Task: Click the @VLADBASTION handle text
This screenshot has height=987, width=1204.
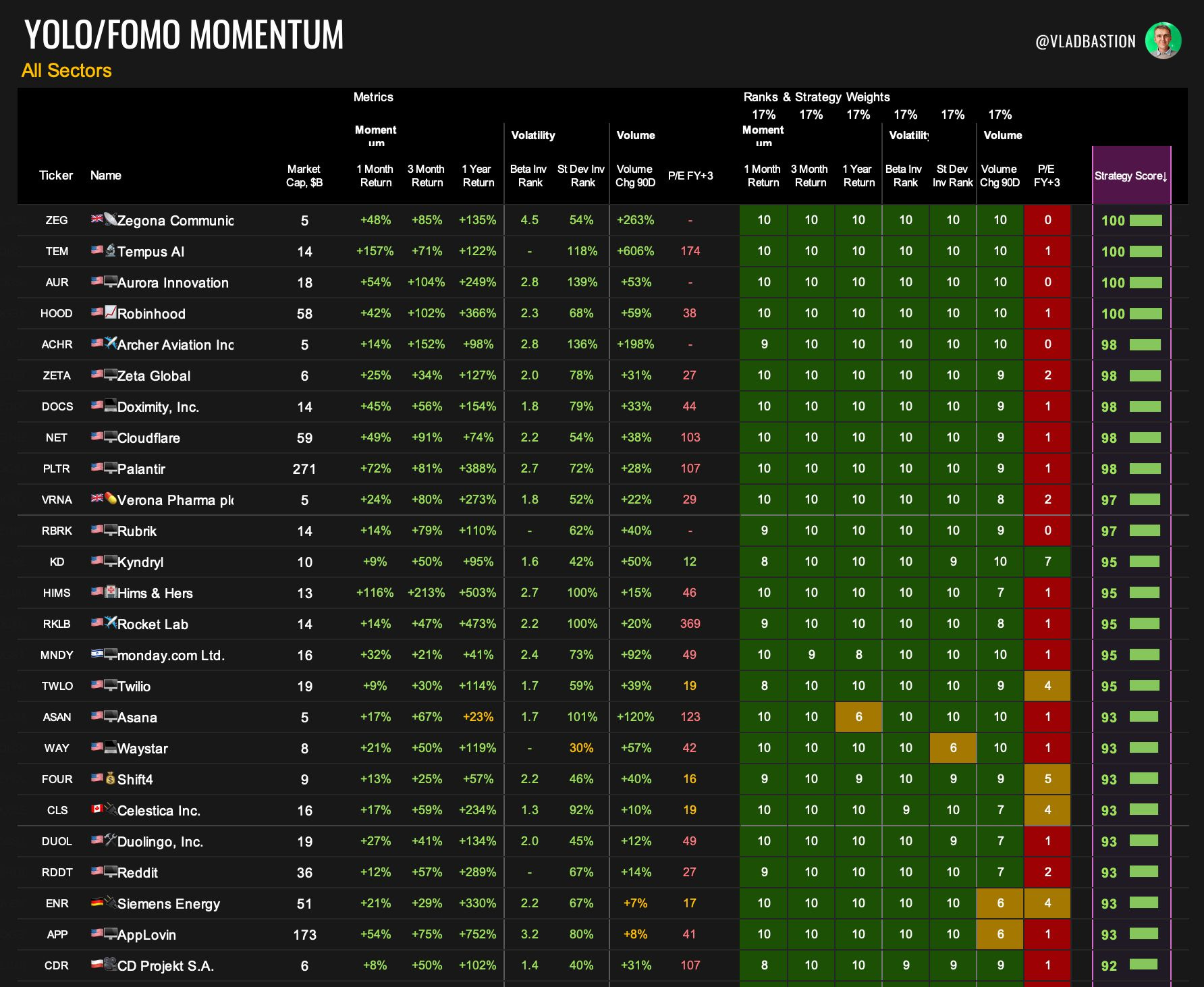Action: coord(1086,41)
